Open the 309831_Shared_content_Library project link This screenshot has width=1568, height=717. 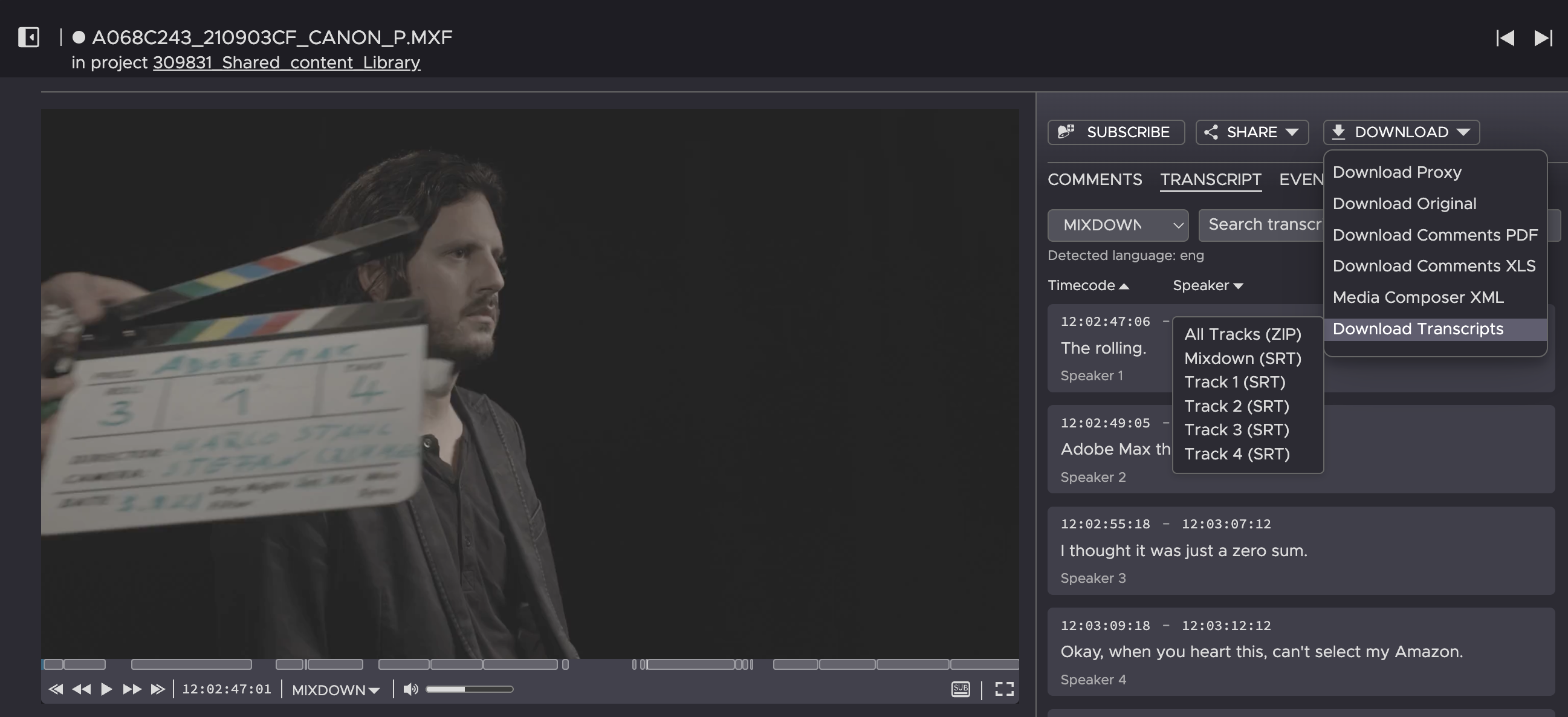click(x=286, y=63)
